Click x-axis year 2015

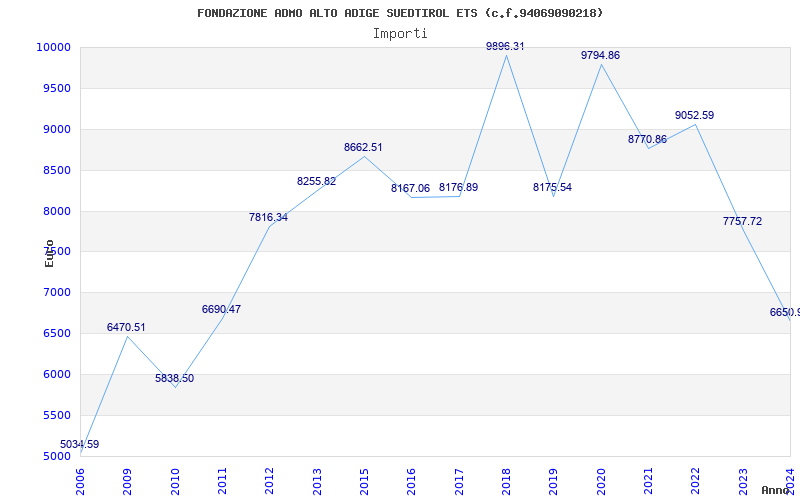point(364,482)
